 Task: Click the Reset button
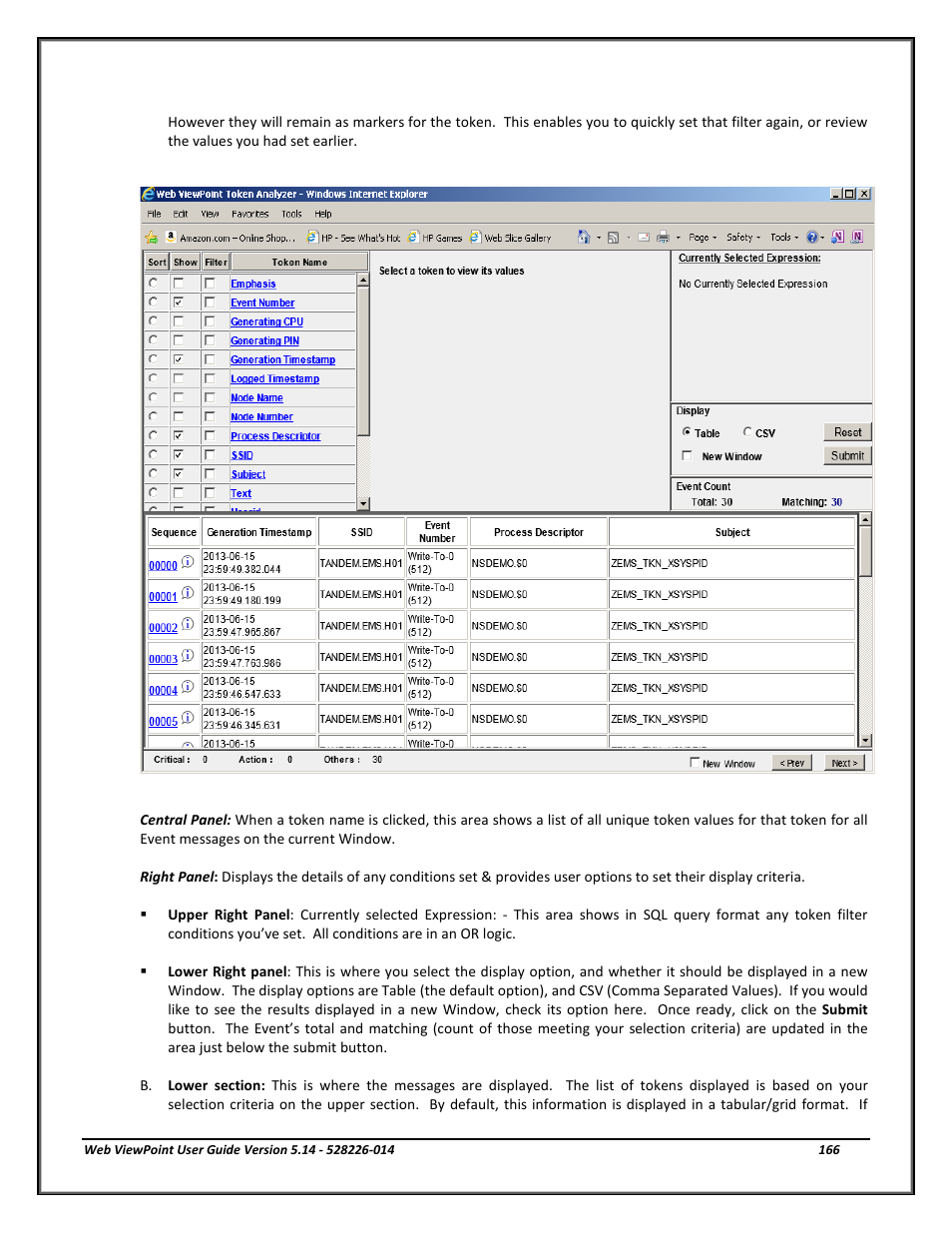(848, 432)
